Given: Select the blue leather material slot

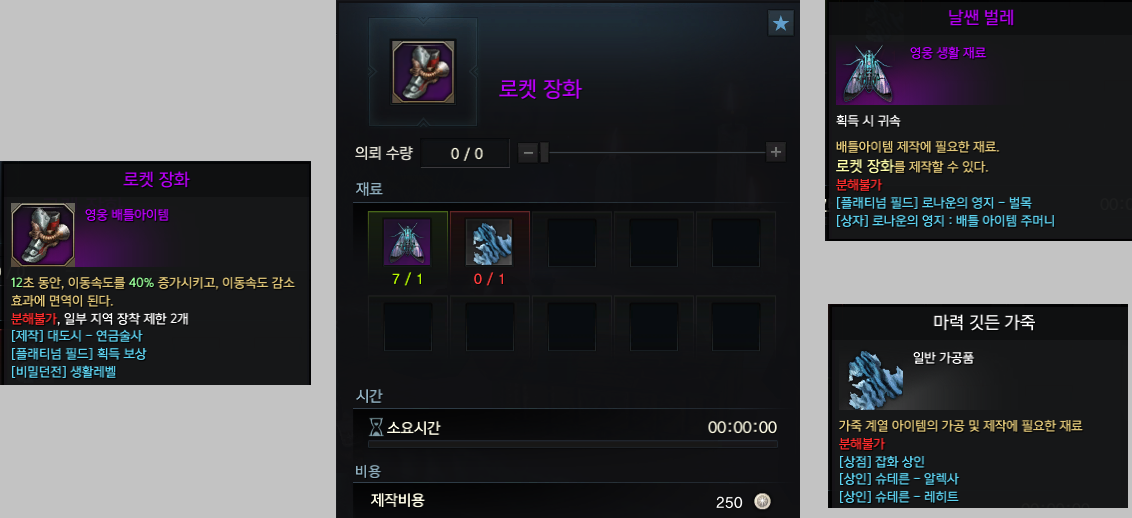Looking at the screenshot, I should coord(489,242).
